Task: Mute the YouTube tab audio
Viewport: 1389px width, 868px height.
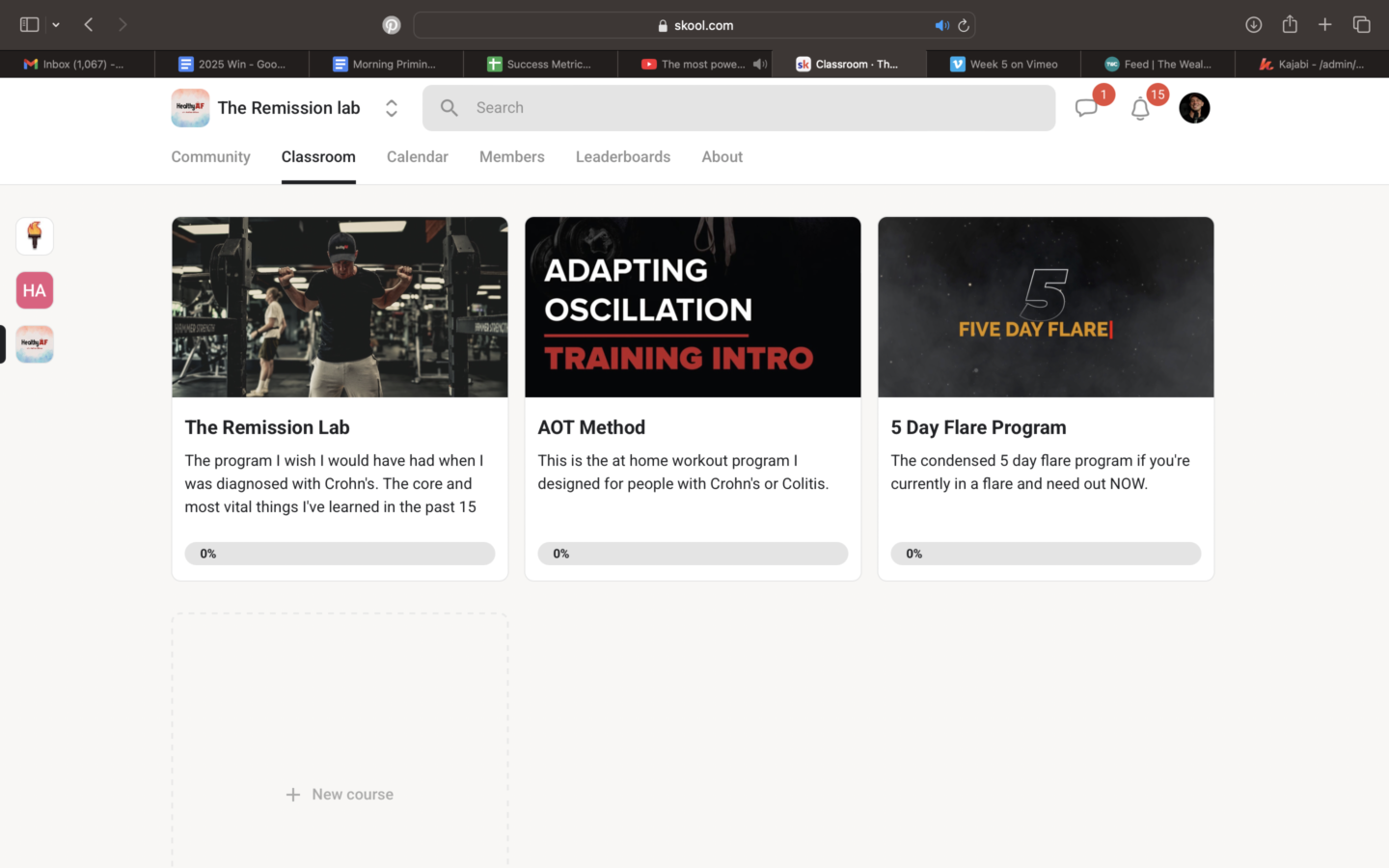Action: 760,65
